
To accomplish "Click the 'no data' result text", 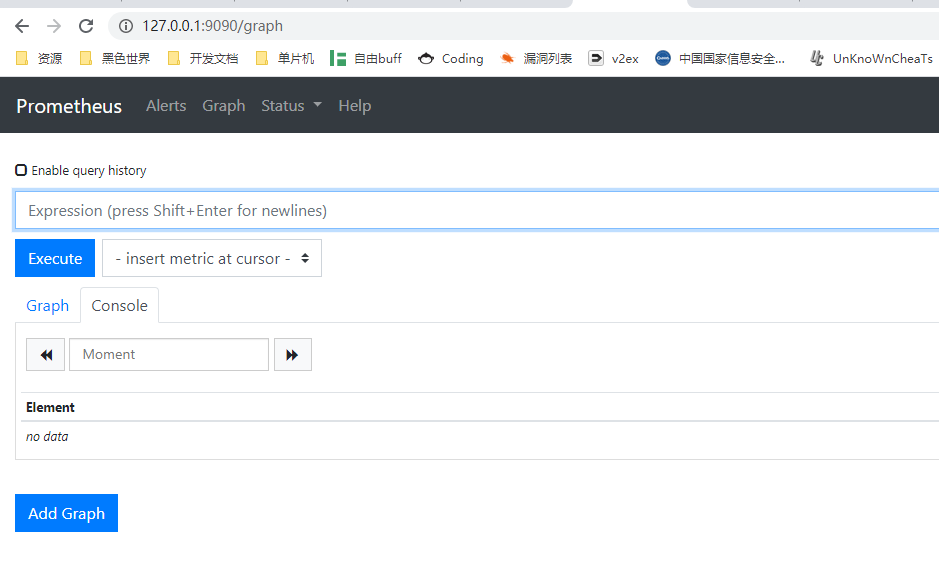I will click(x=47, y=437).
